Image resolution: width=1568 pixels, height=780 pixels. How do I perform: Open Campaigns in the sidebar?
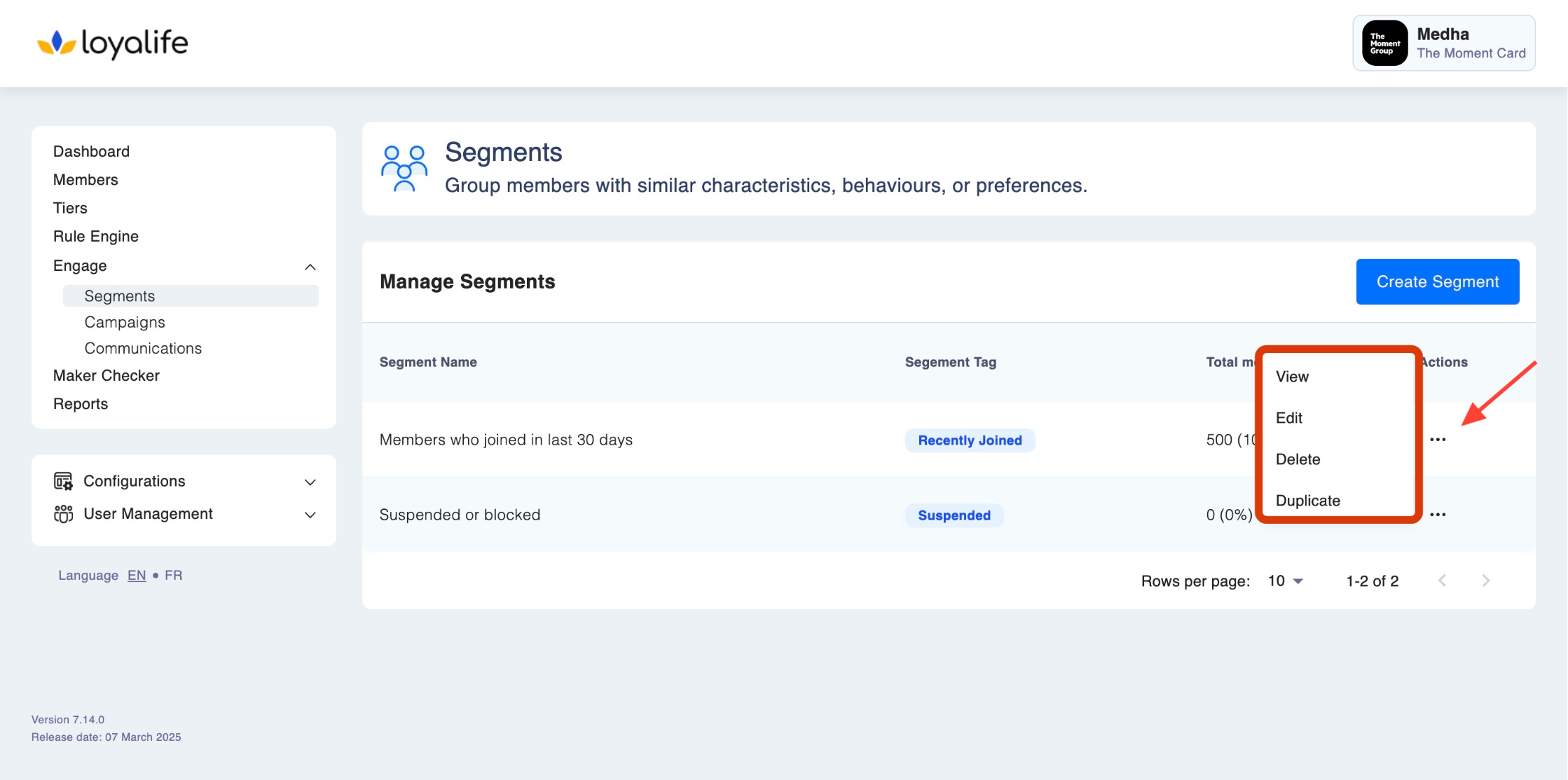[x=125, y=322]
